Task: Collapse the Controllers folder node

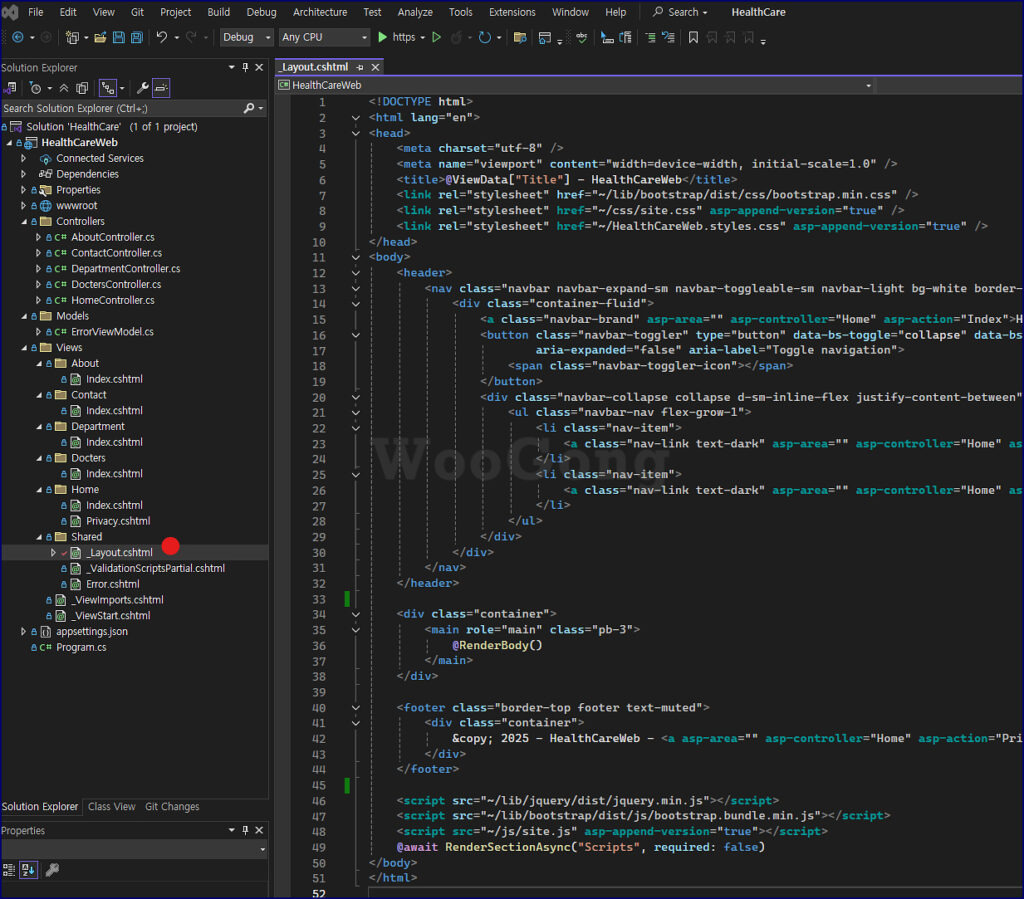Action: tap(24, 221)
